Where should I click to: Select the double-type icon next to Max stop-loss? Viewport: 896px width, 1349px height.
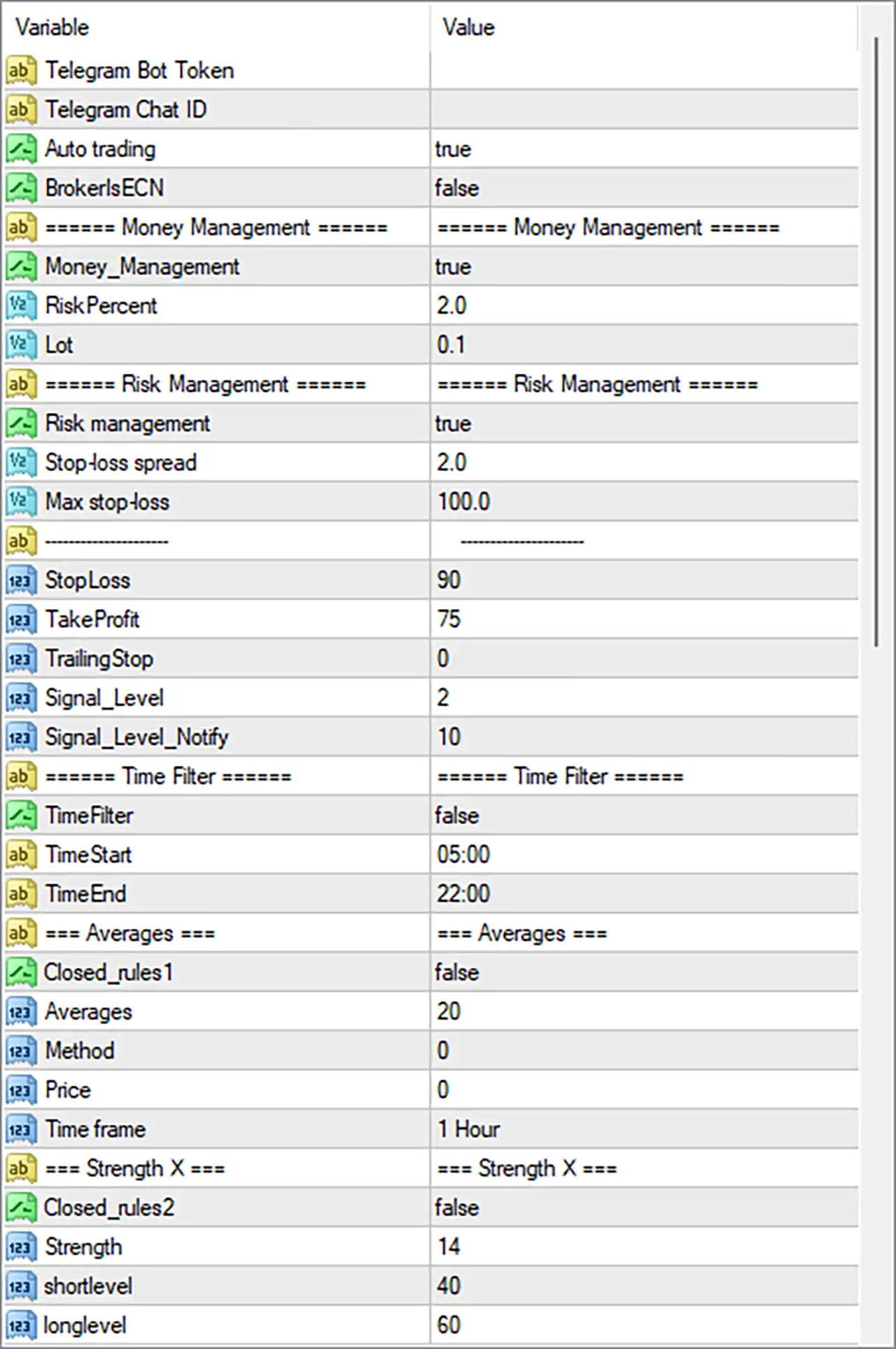(21, 502)
